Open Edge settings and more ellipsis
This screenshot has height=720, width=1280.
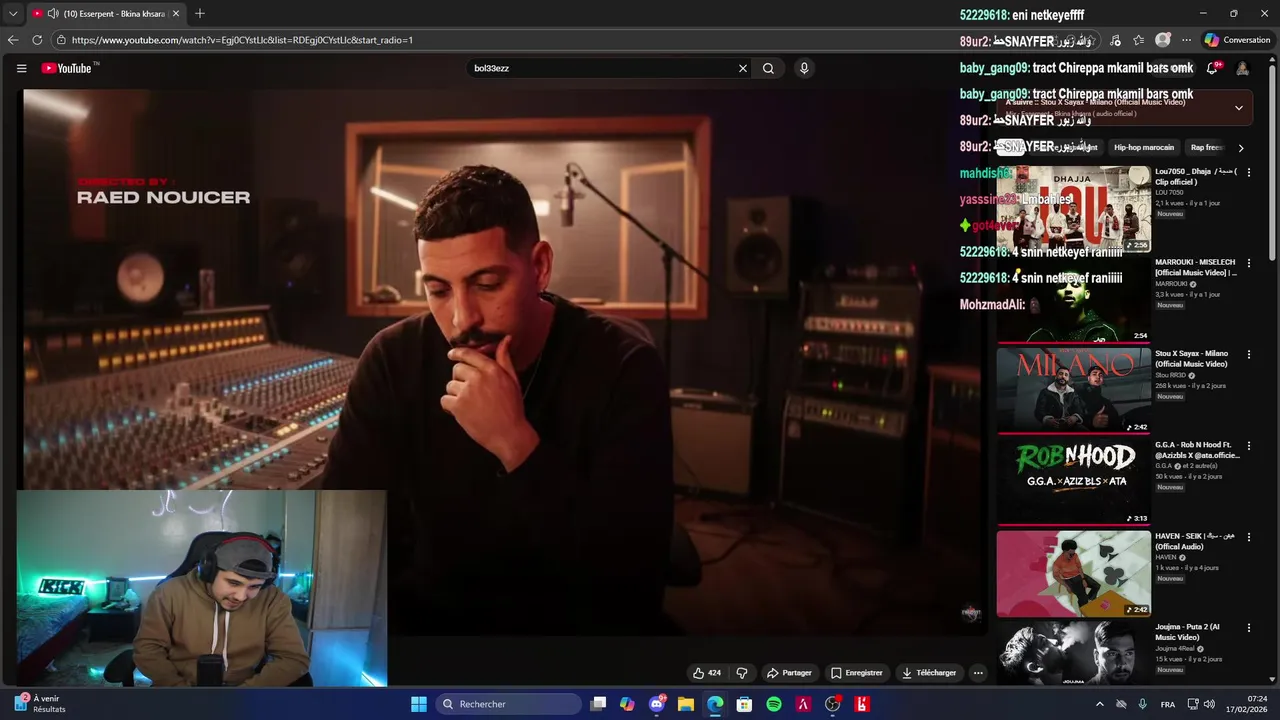tap(1186, 40)
